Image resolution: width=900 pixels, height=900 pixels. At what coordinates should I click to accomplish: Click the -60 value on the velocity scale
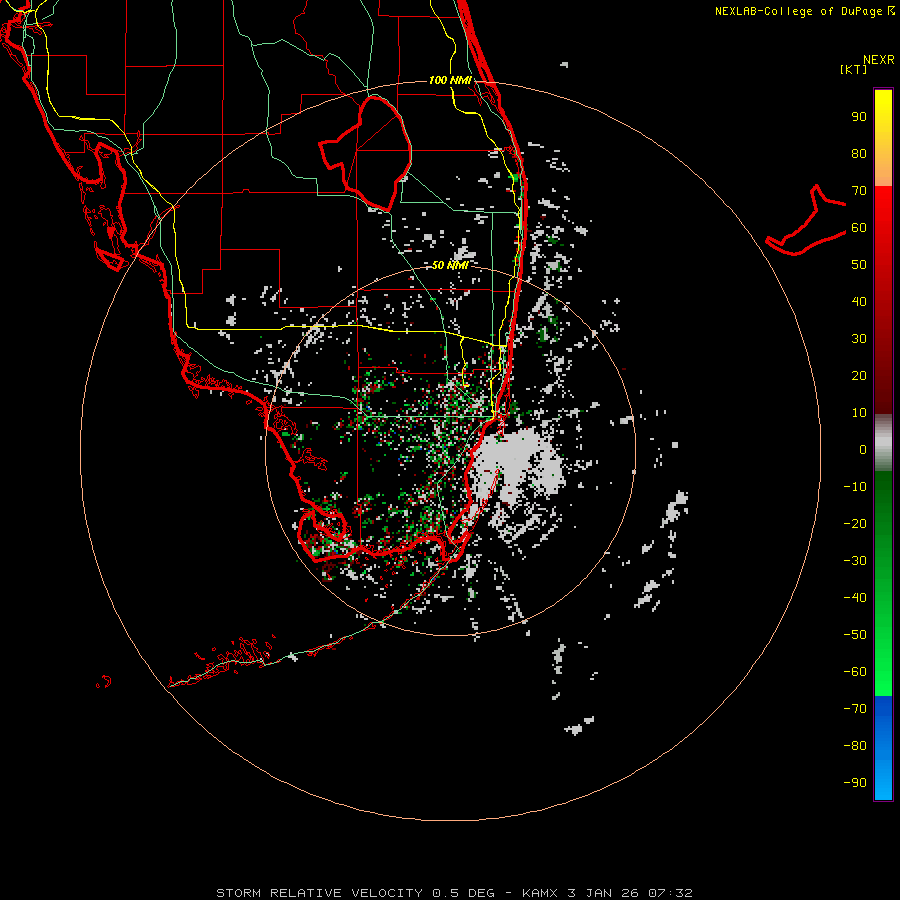pyautogui.click(x=855, y=672)
